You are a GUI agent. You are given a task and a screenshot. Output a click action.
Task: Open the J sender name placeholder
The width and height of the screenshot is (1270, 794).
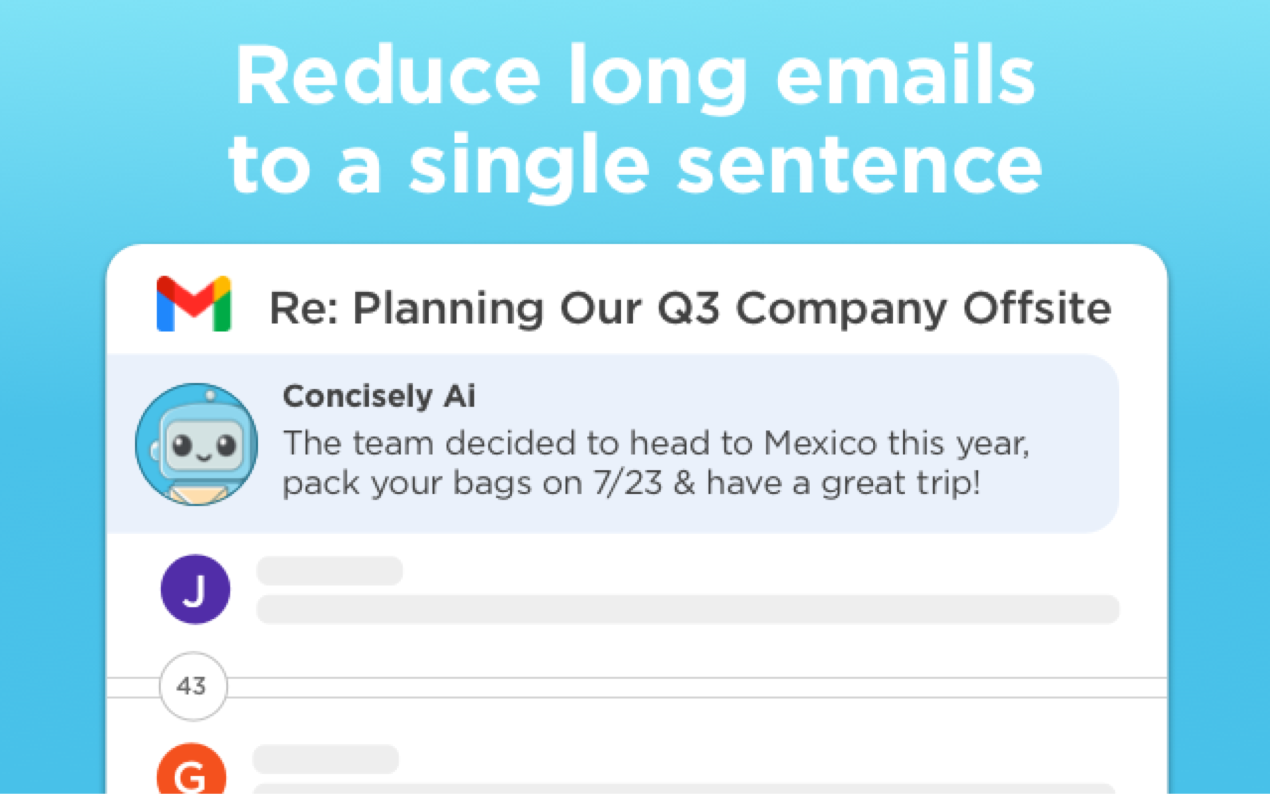[330, 571]
